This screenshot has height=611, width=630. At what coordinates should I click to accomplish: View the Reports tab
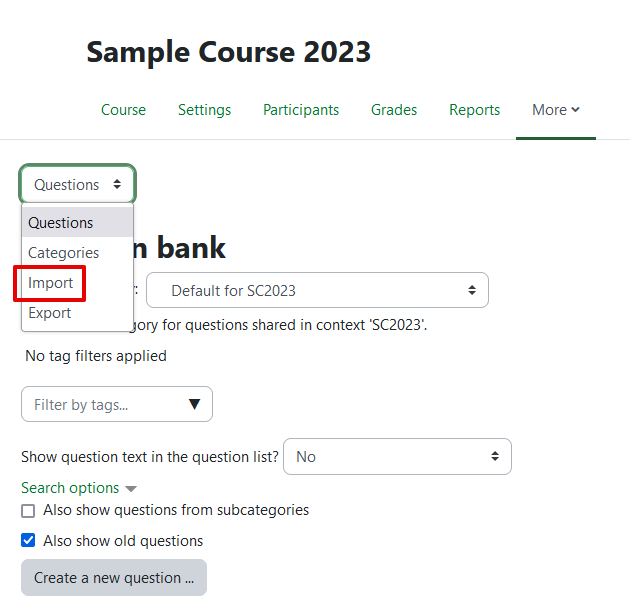pos(474,110)
